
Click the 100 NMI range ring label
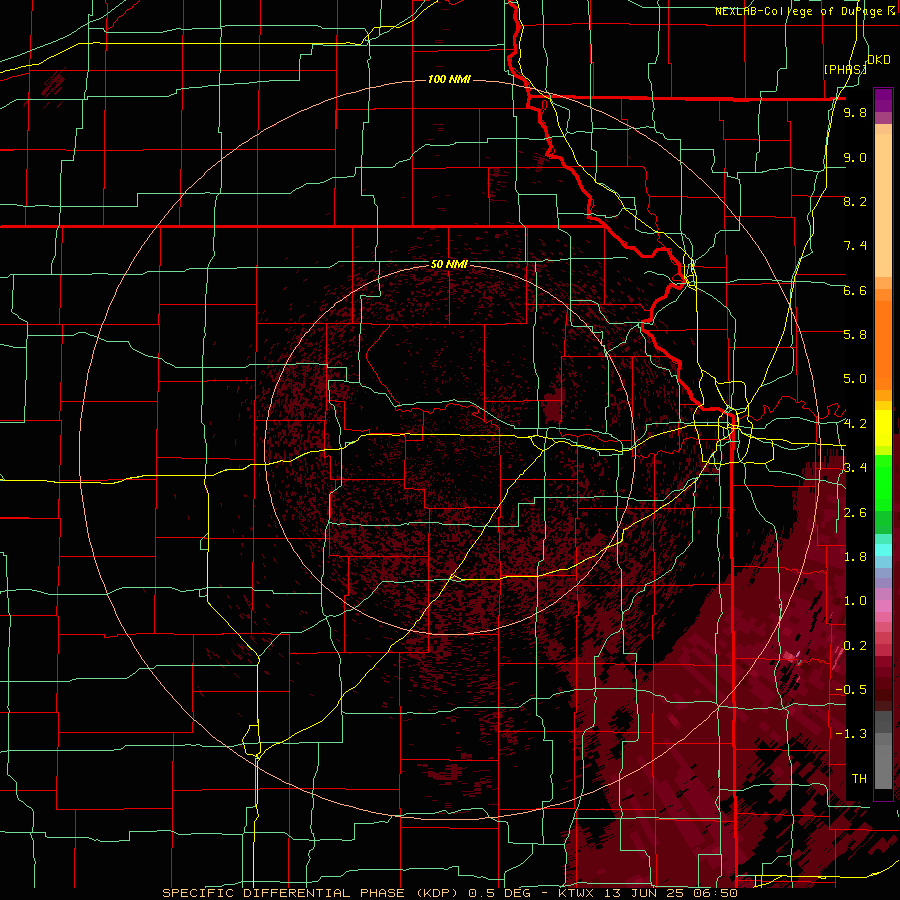click(449, 79)
